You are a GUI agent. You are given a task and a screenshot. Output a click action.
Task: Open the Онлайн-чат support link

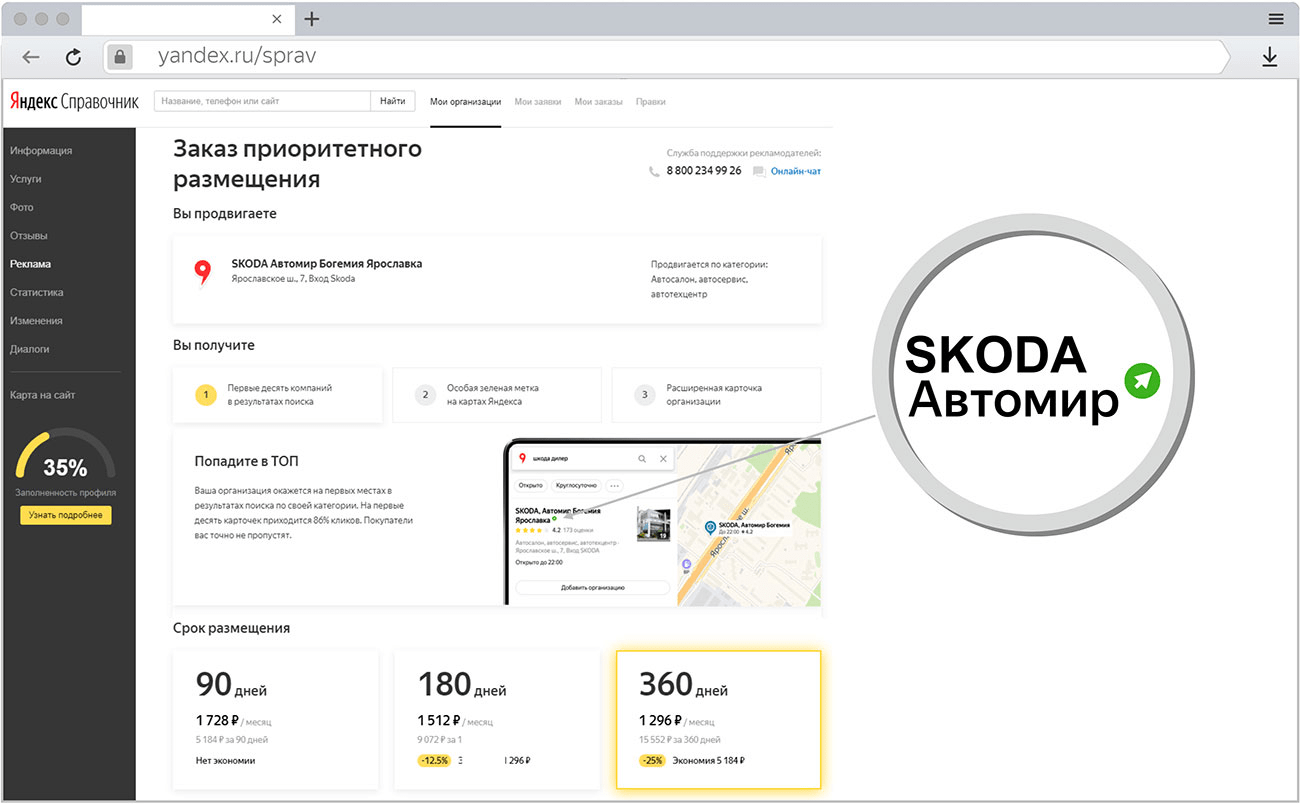click(x=795, y=171)
